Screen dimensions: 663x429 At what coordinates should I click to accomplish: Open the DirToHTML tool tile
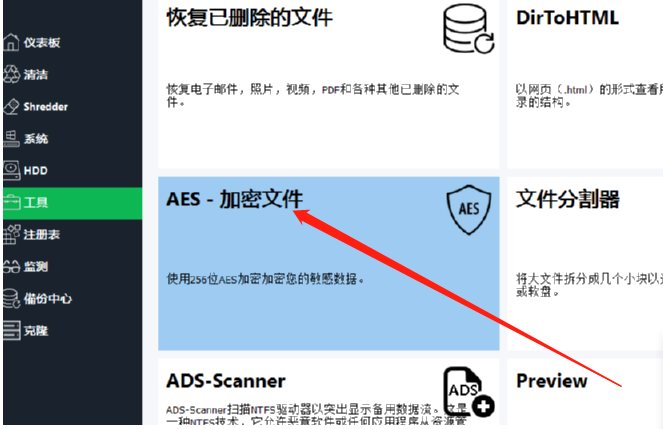coord(585,84)
